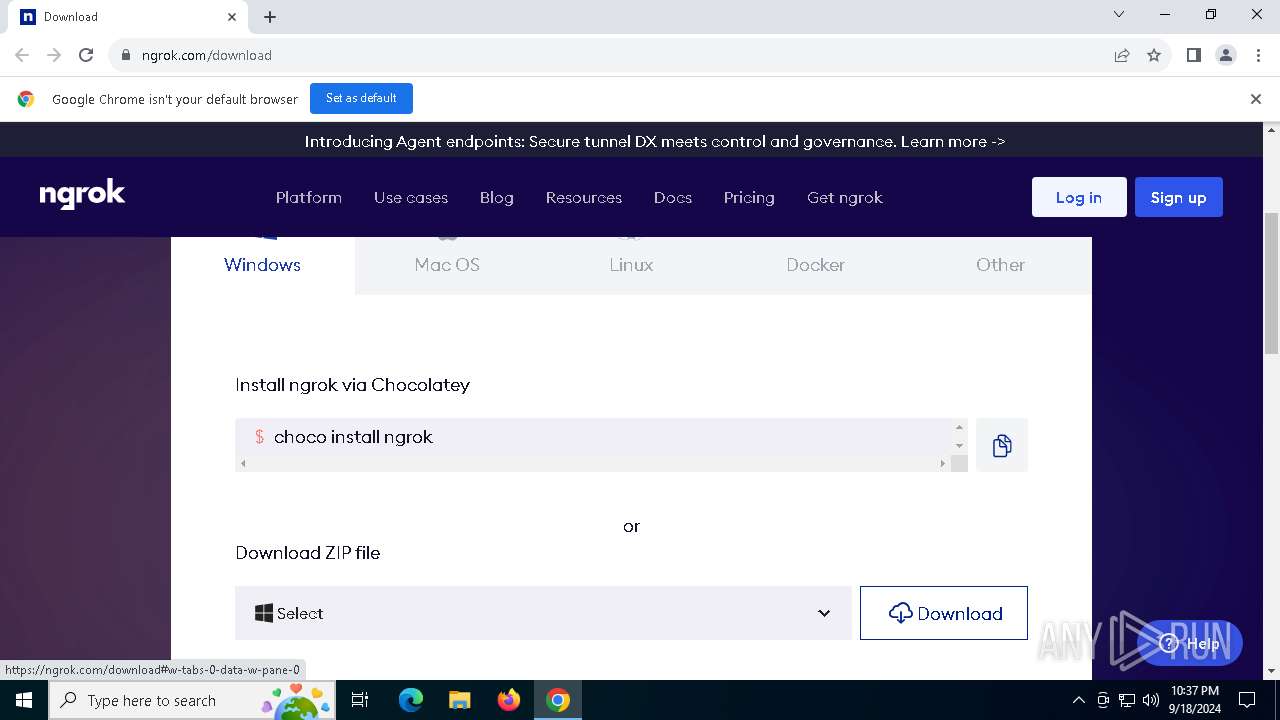Dismiss the default browser notification bar
Viewport: 1280px width, 720px height.
[1256, 98]
